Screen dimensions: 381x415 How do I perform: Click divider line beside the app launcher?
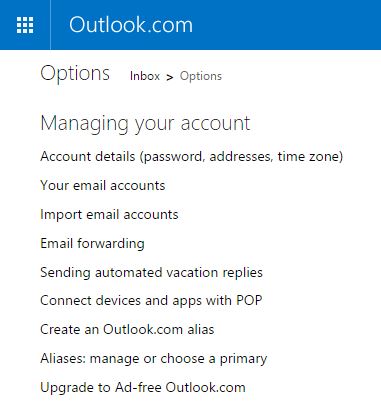(x=50, y=25)
